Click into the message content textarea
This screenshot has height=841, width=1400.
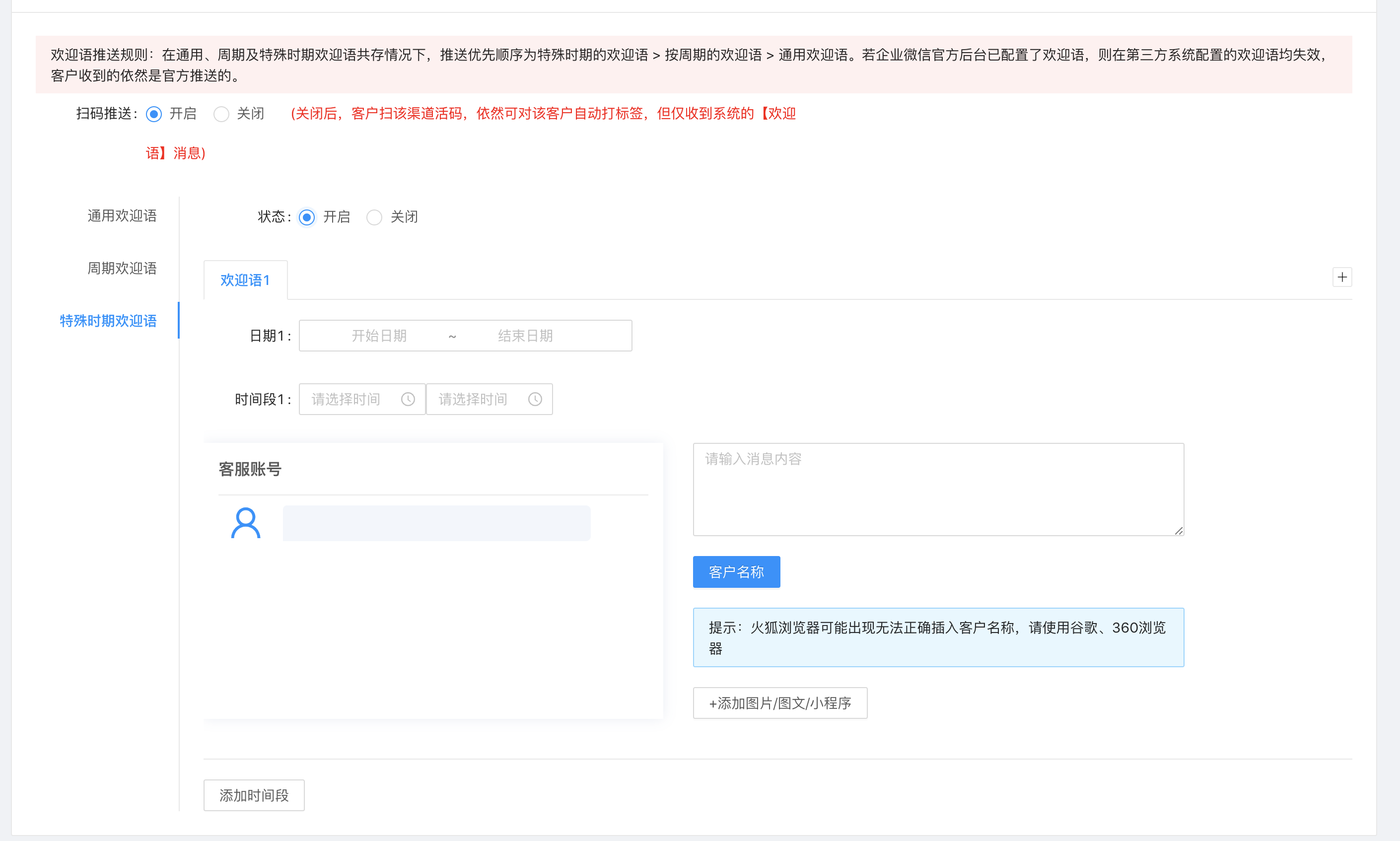[938, 489]
